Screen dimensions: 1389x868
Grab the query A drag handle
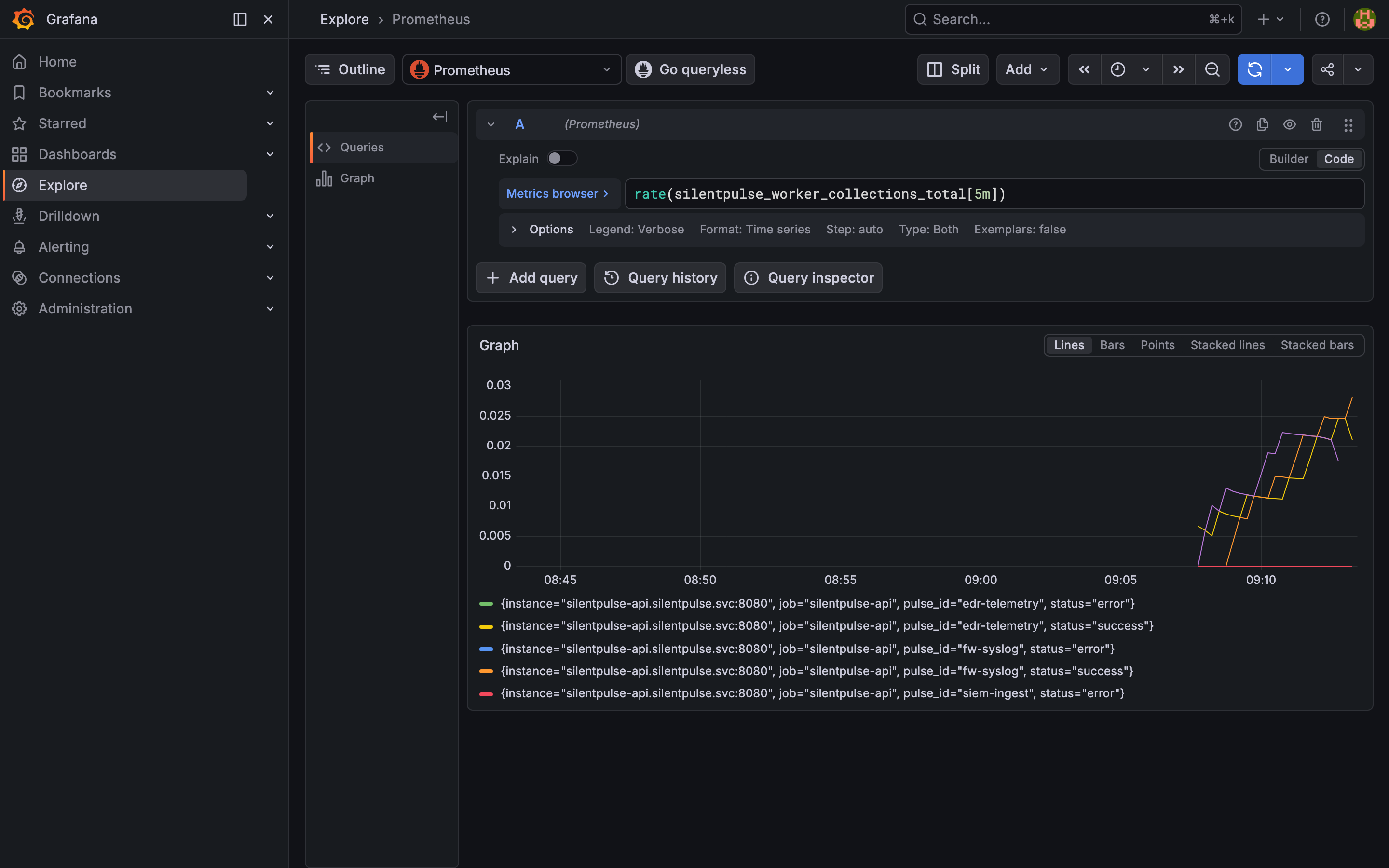(1348, 124)
